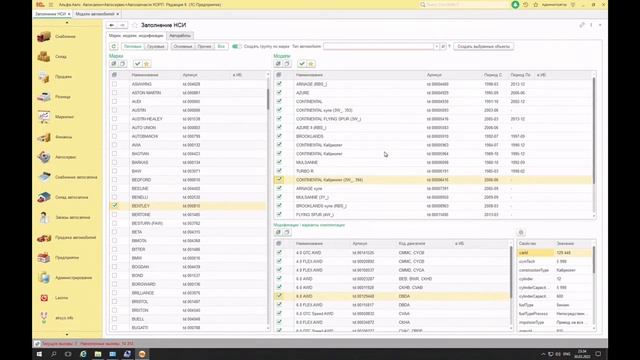
Task: Open the Тип автомобиля dropdown arrow
Action: tap(437, 47)
